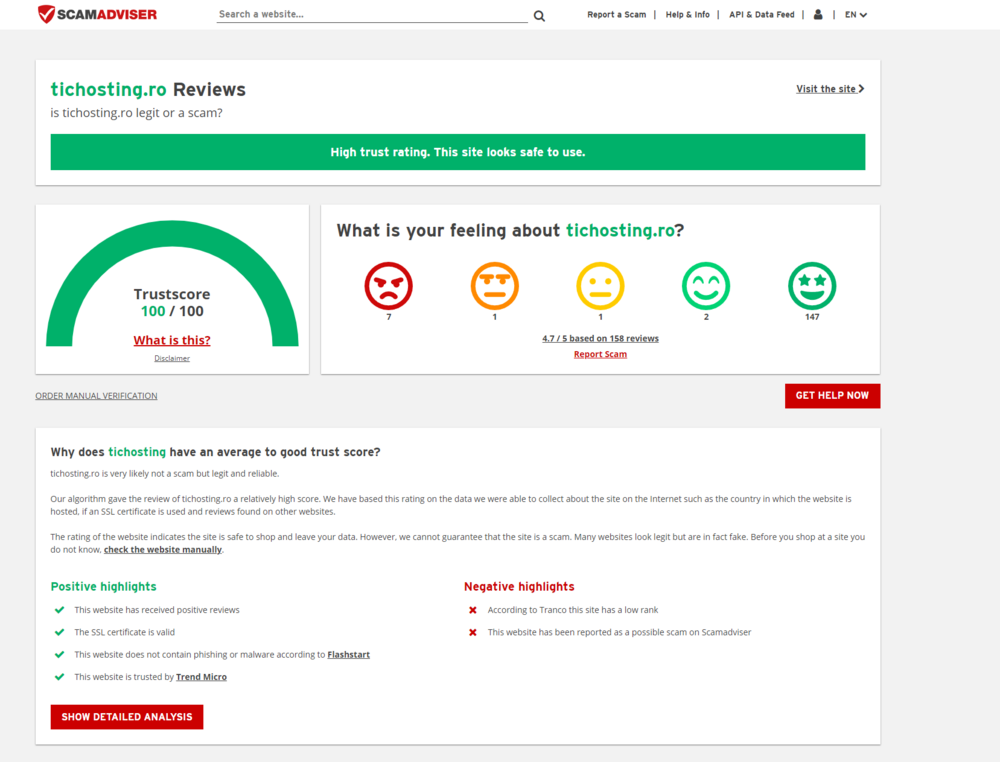The width and height of the screenshot is (1000, 762).
Task: Click the 147 count under star-eyed face
Action: (x=812, y=317)
